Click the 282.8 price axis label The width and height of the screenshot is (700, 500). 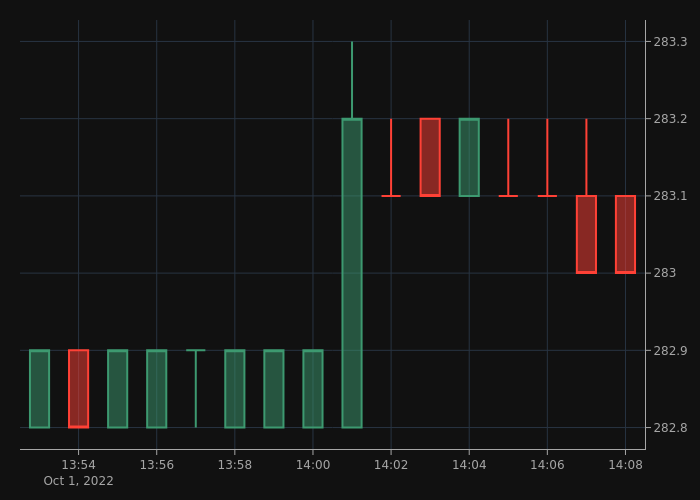tap(671, 428)
